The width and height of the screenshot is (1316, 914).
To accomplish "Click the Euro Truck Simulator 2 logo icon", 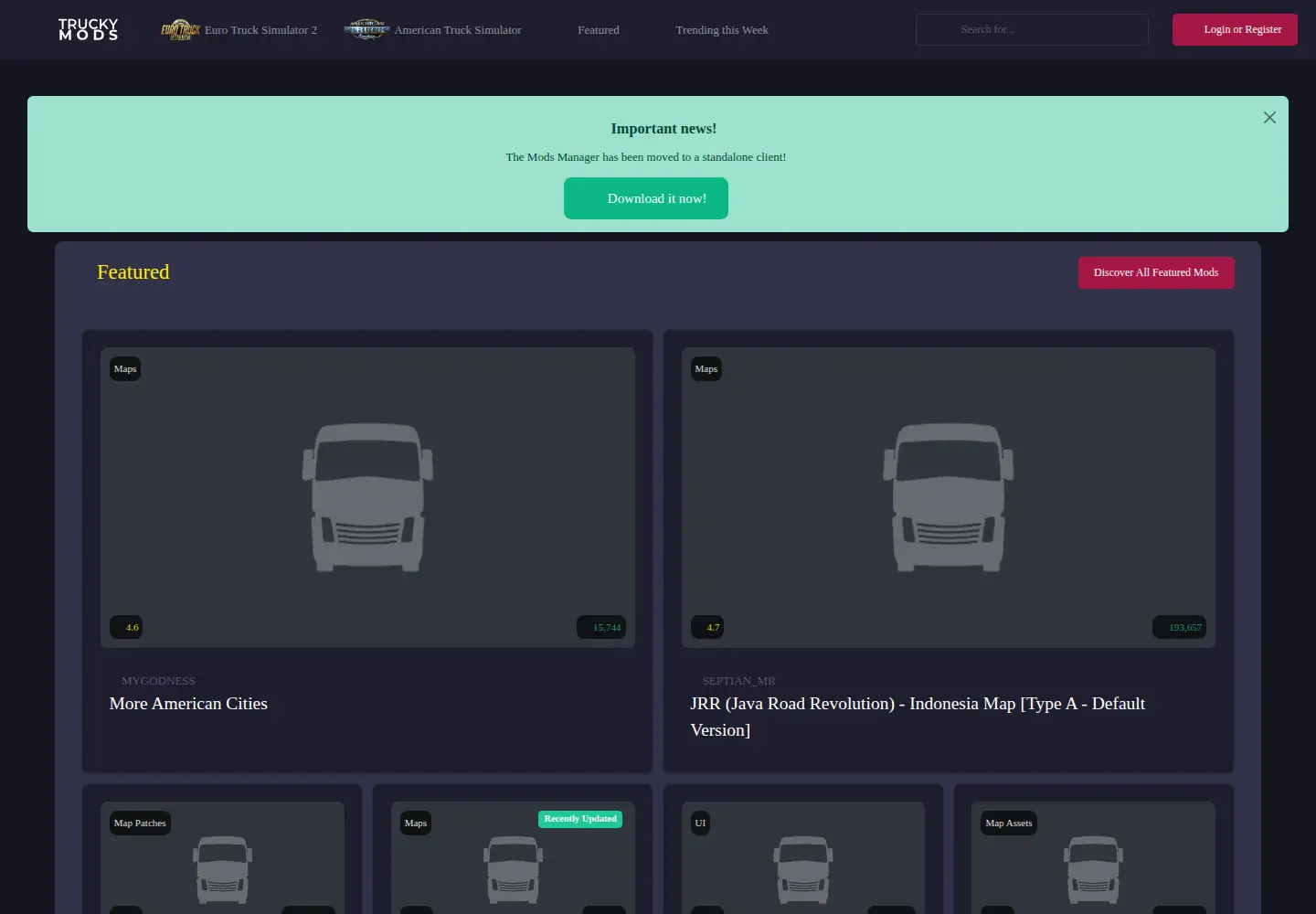I will 181,30.
